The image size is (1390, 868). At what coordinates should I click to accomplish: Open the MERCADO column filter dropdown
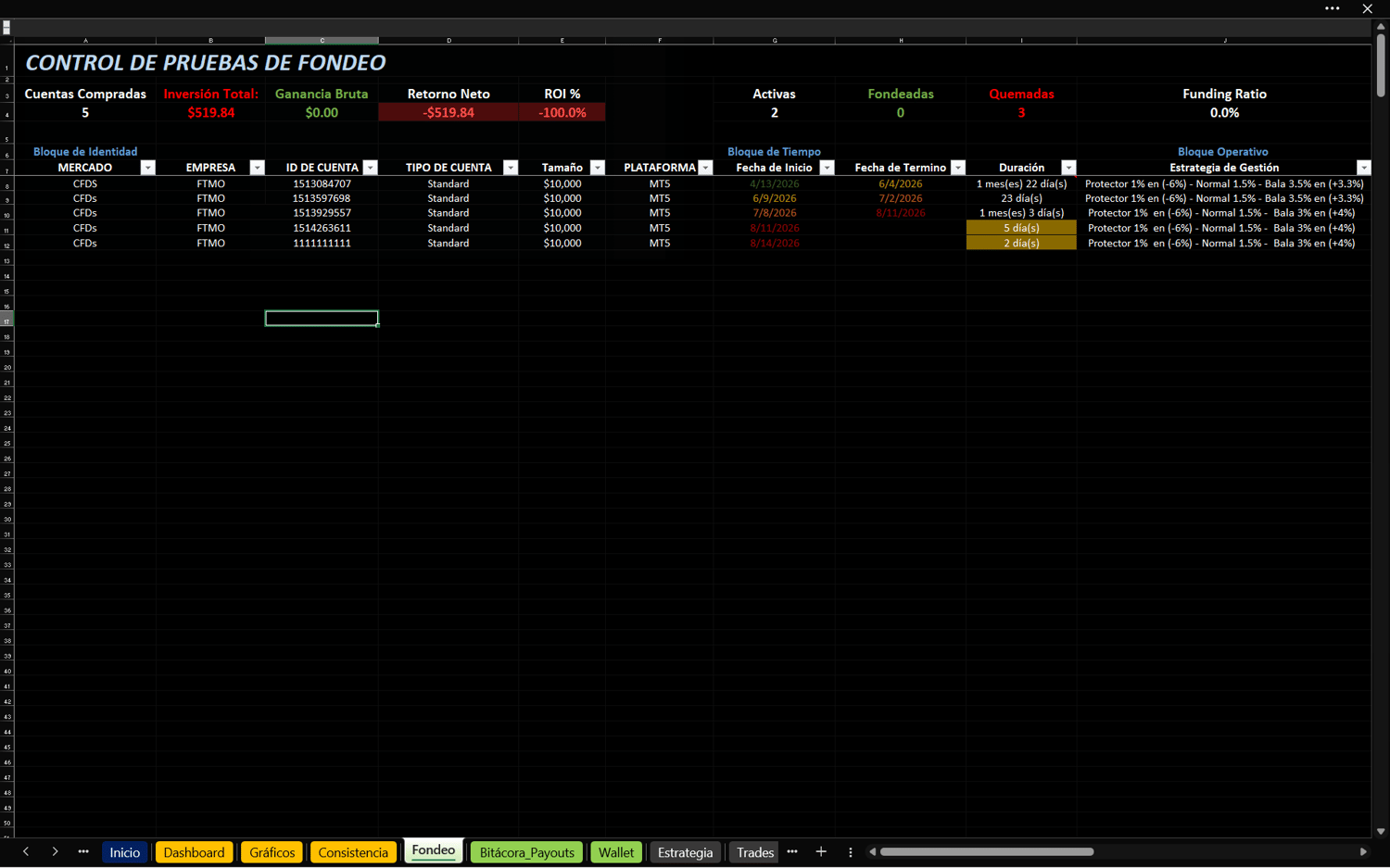pyautogui.click(x=147, y=168)
